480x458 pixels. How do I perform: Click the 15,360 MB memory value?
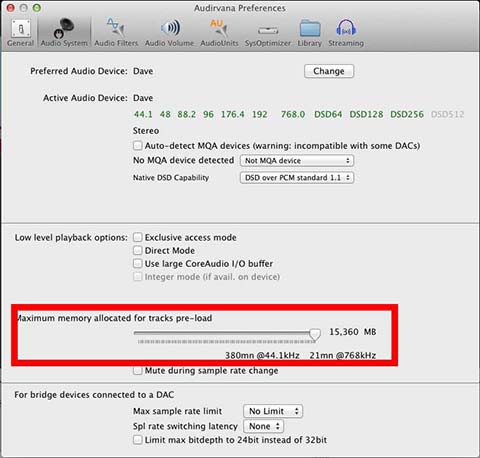click(x=353, y=332)
